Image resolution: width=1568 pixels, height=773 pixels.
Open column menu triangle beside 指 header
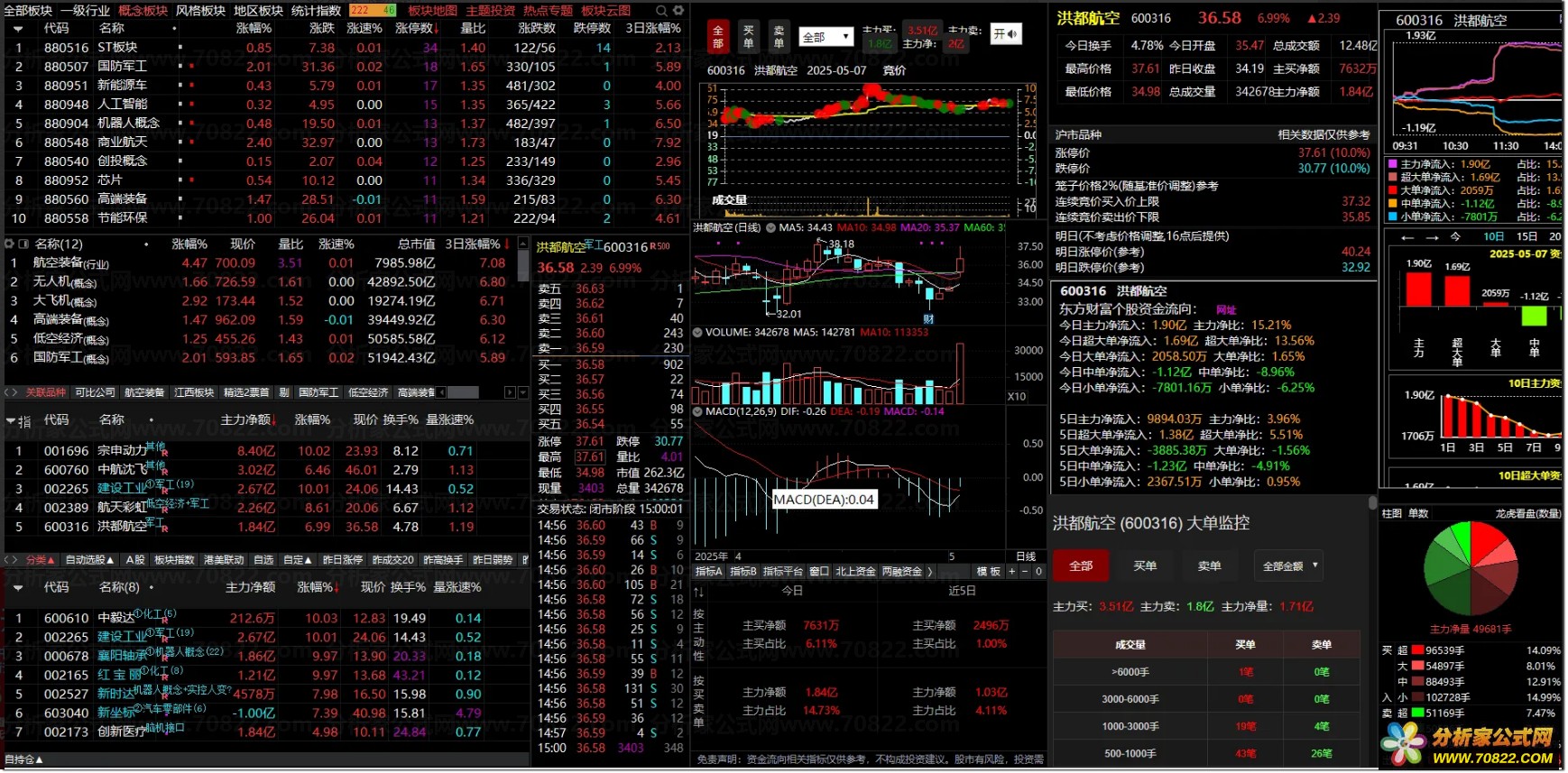point(11,421)
